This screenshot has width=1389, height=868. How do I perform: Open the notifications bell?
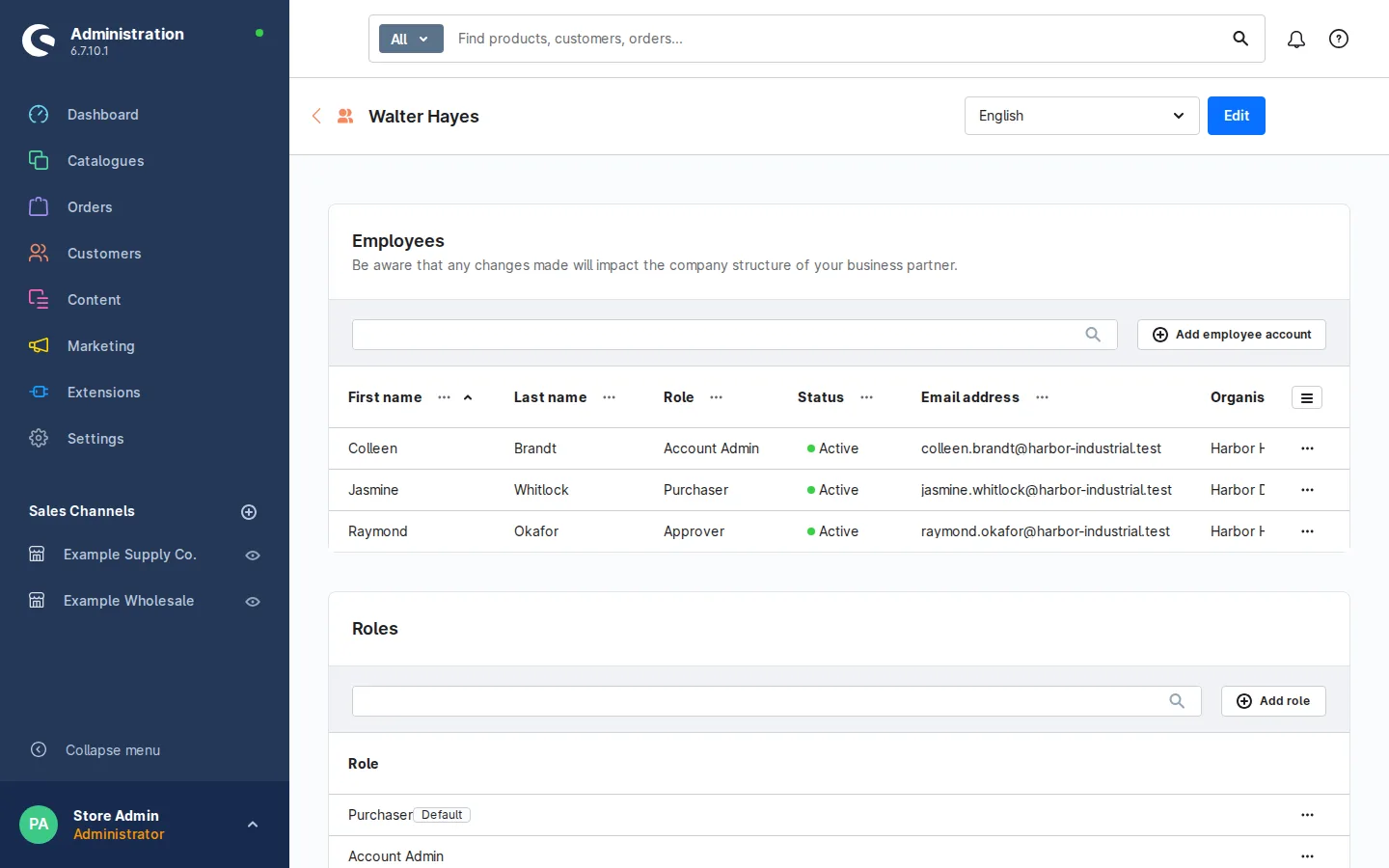(1296, 39)
